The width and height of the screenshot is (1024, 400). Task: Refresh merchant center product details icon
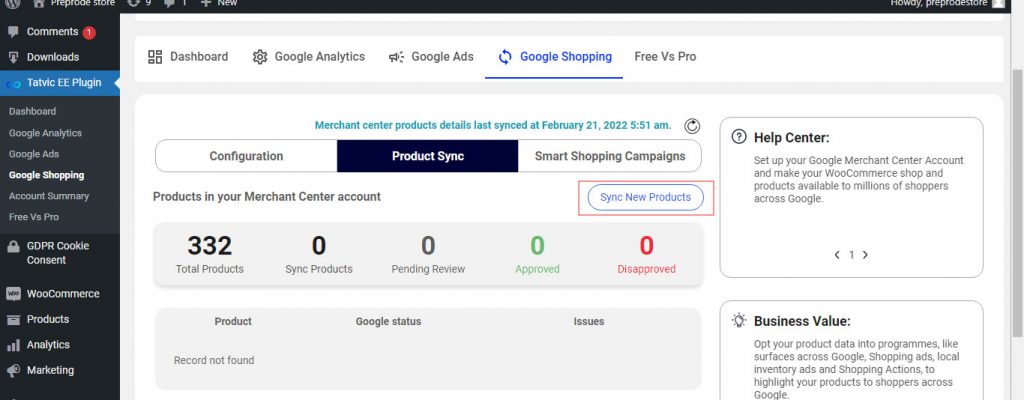[x=692, y=126]
